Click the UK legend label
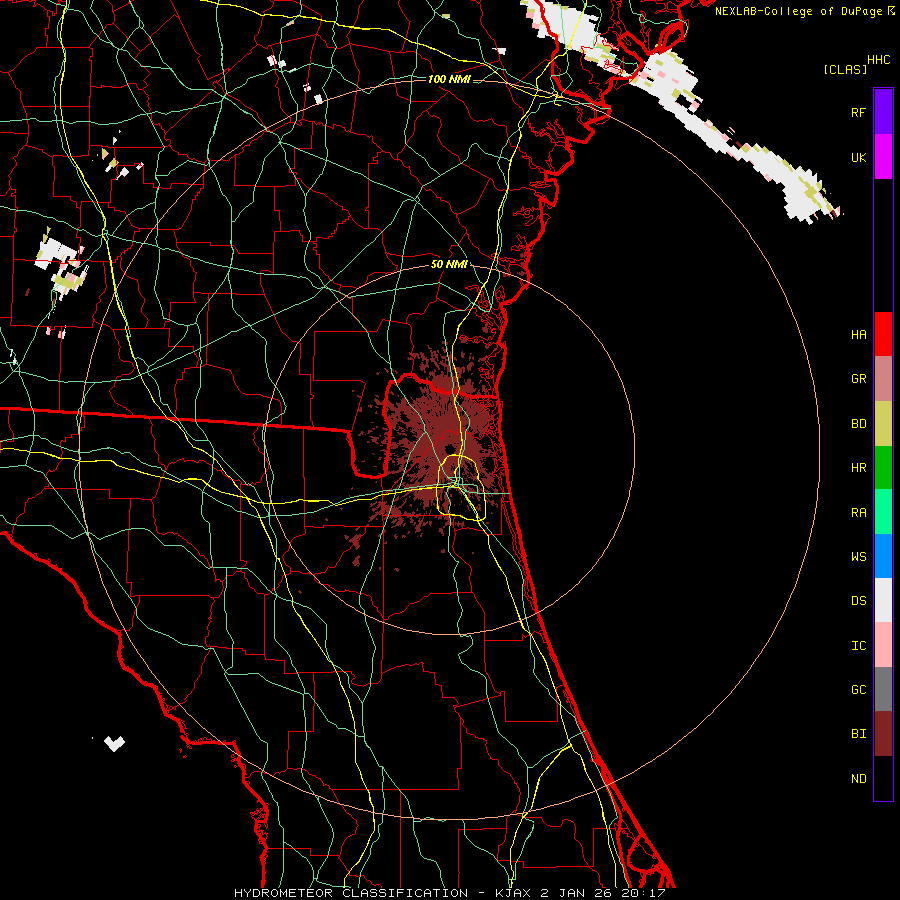 [x=858, y=157]
